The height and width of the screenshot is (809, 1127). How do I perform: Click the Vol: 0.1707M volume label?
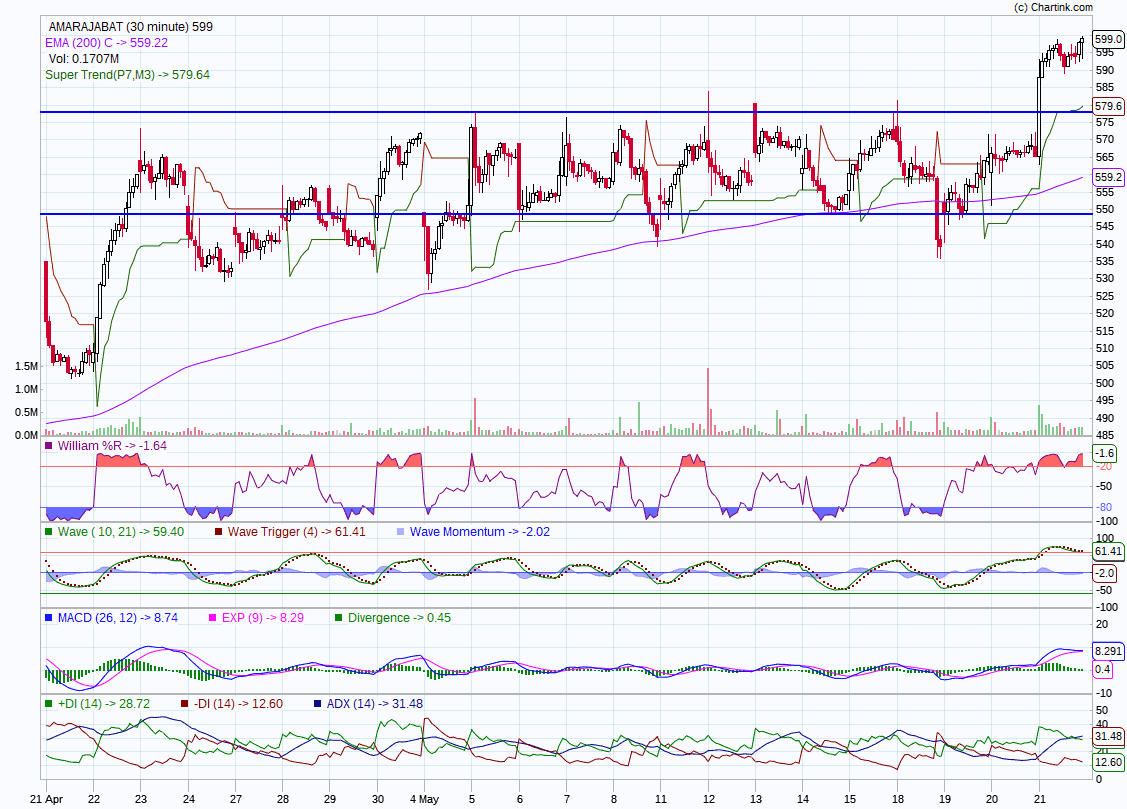83,59
